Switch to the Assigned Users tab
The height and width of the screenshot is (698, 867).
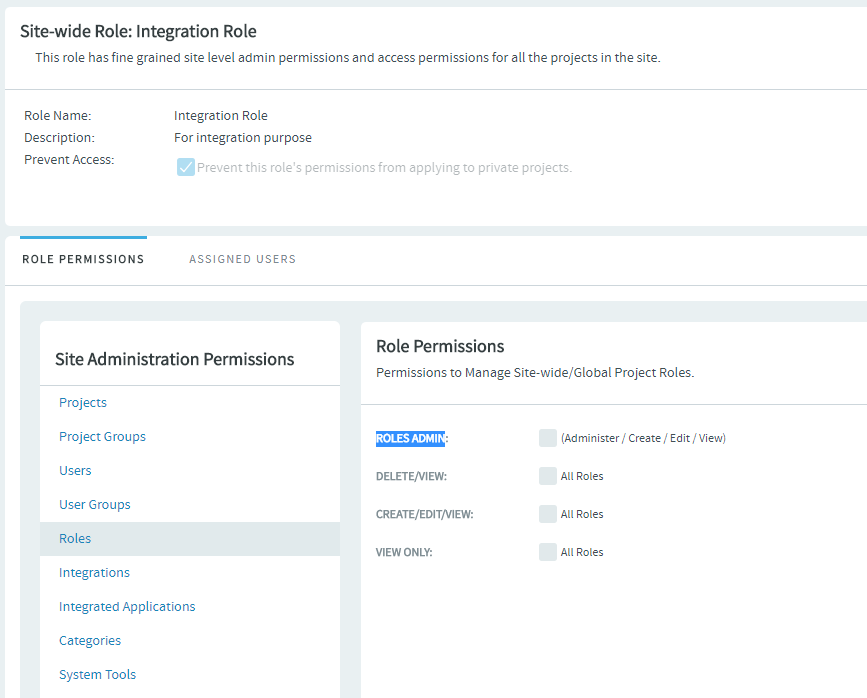(242, 259)
